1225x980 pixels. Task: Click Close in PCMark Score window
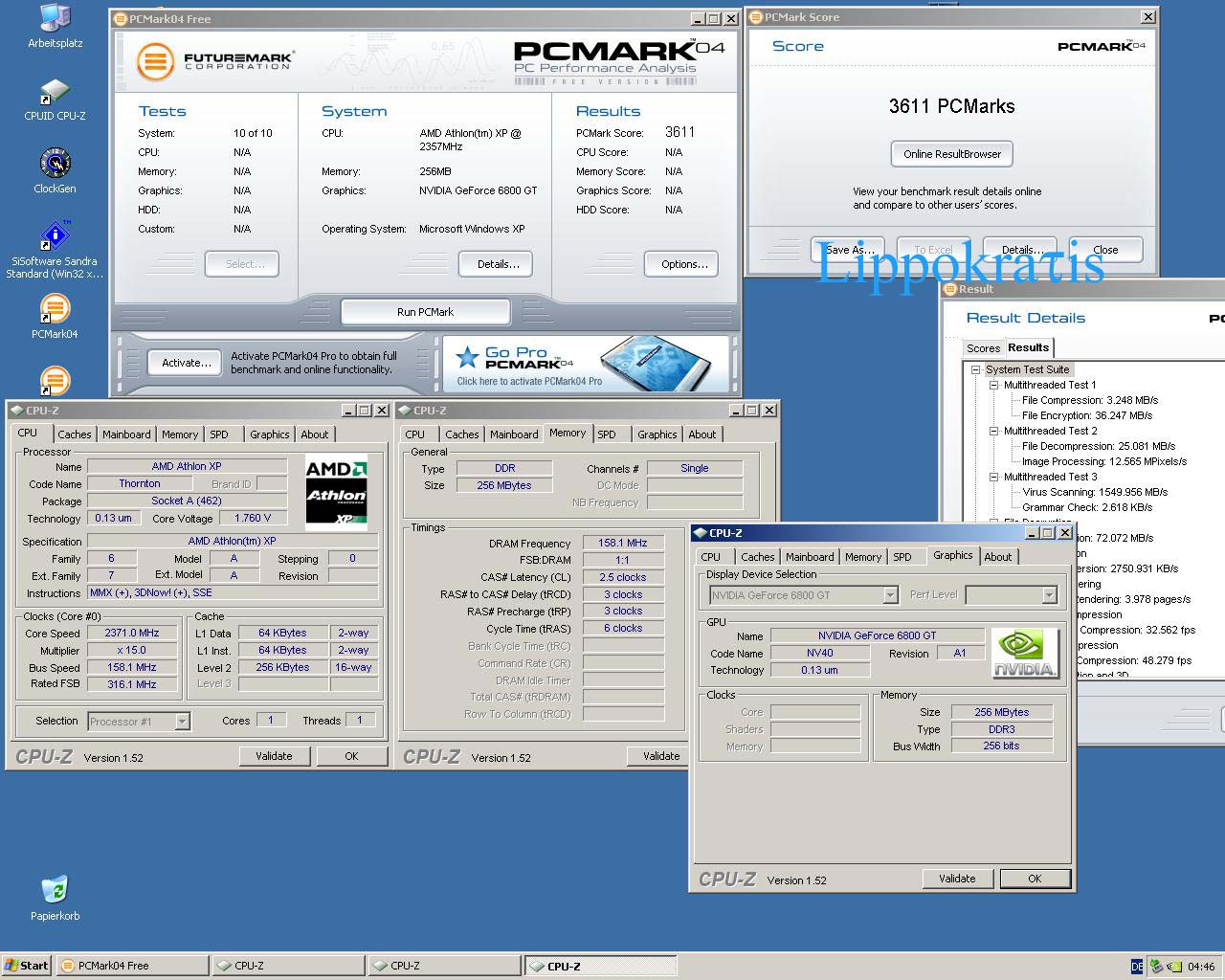[x=1105, y=250]
